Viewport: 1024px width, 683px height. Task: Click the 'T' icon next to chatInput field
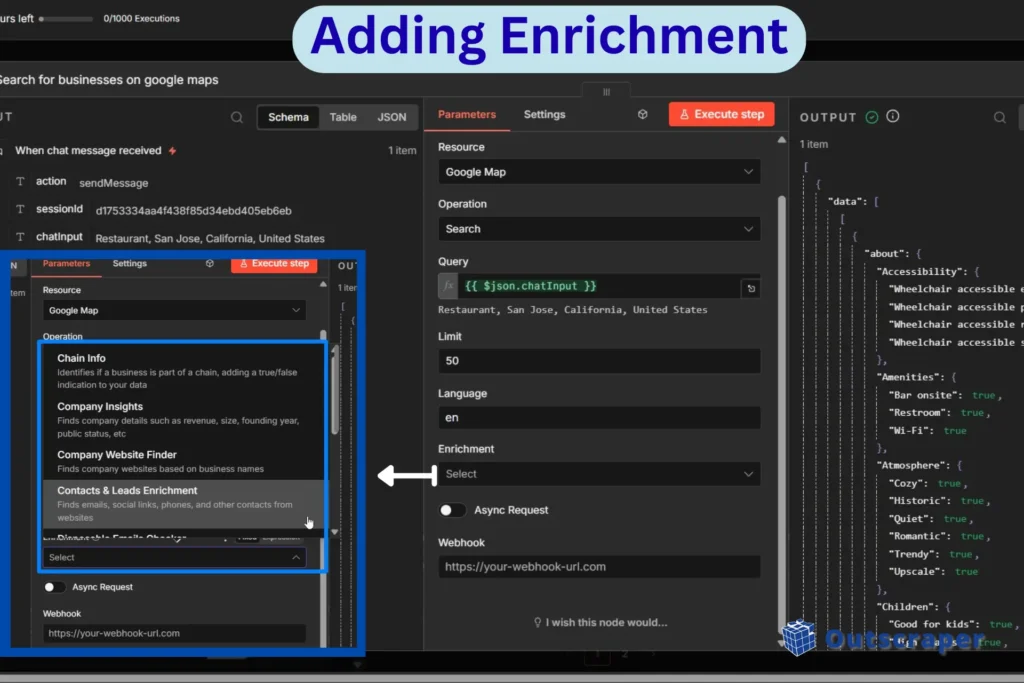coord(21,237)
